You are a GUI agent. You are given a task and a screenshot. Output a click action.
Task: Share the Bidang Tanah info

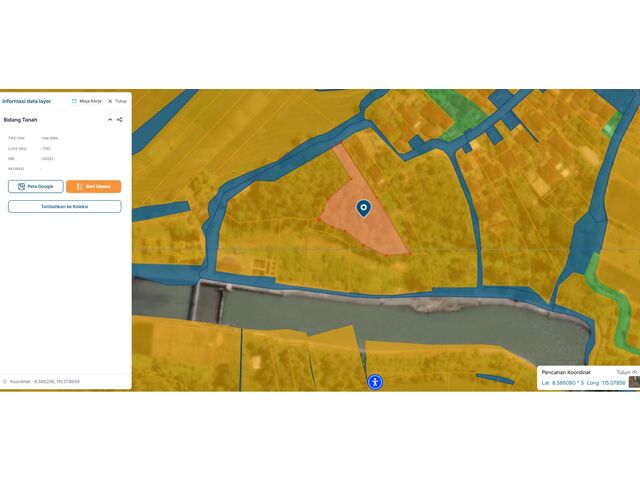click(120, 120)
